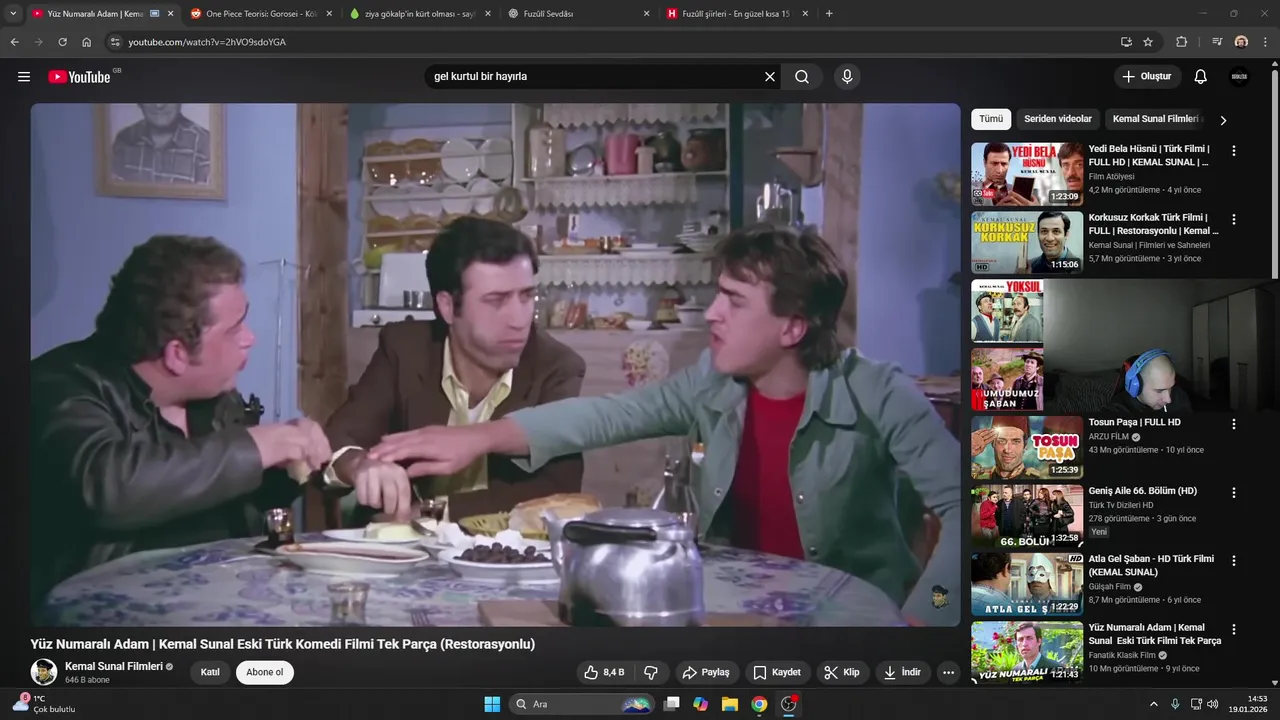
Task: Open Tosun Paşa video thumbnail
Action: [1027, 447]
